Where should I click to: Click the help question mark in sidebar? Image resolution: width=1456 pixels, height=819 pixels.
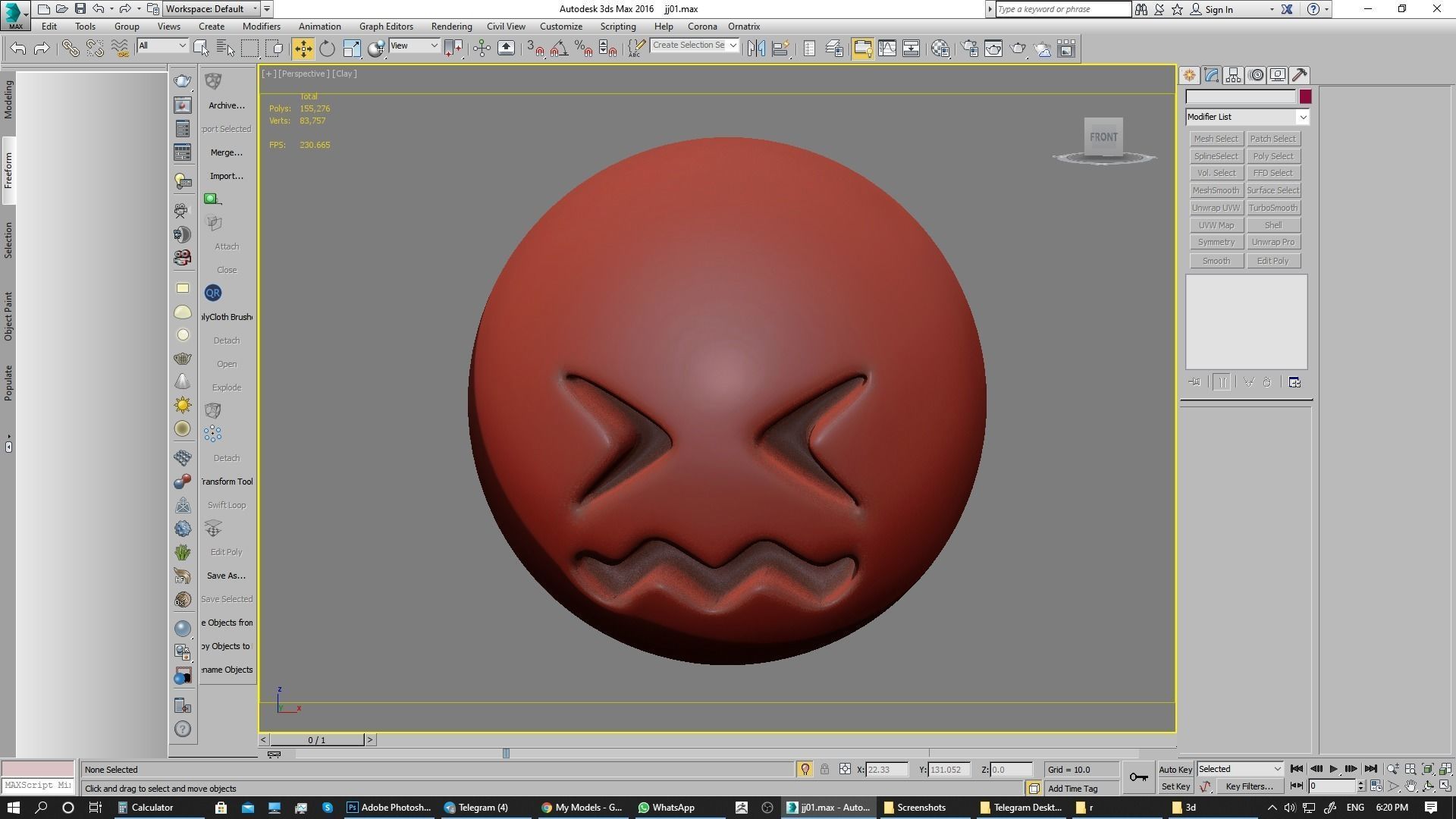[x=182, y=729]
